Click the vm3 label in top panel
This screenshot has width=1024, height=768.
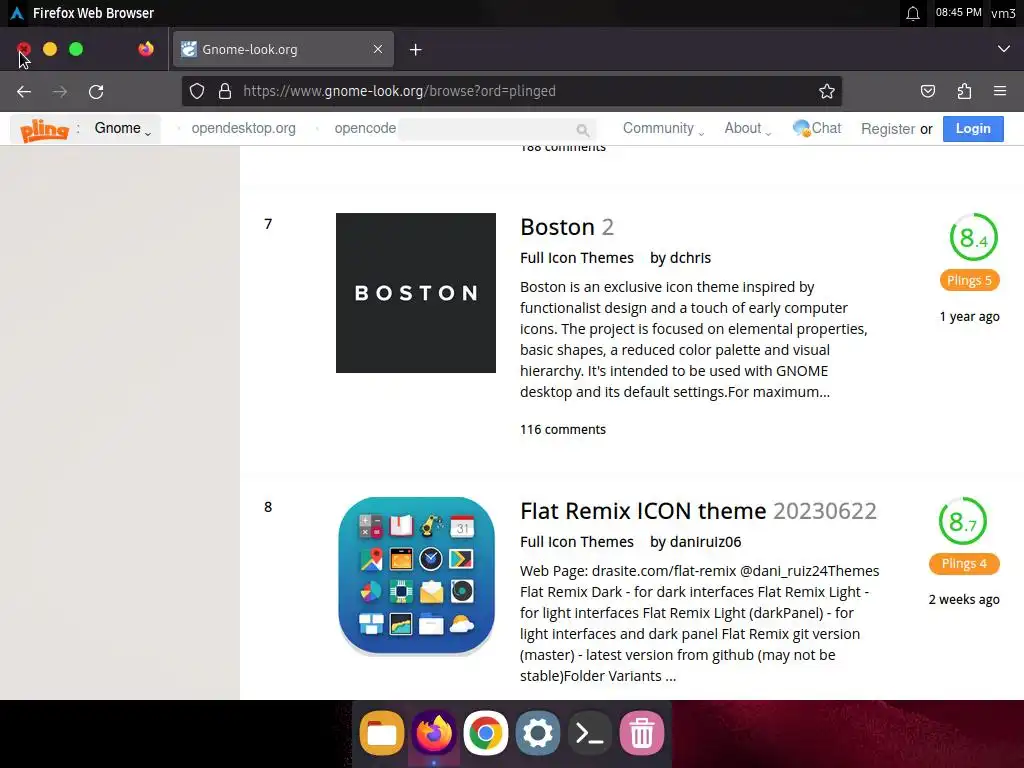point(1003,13)
